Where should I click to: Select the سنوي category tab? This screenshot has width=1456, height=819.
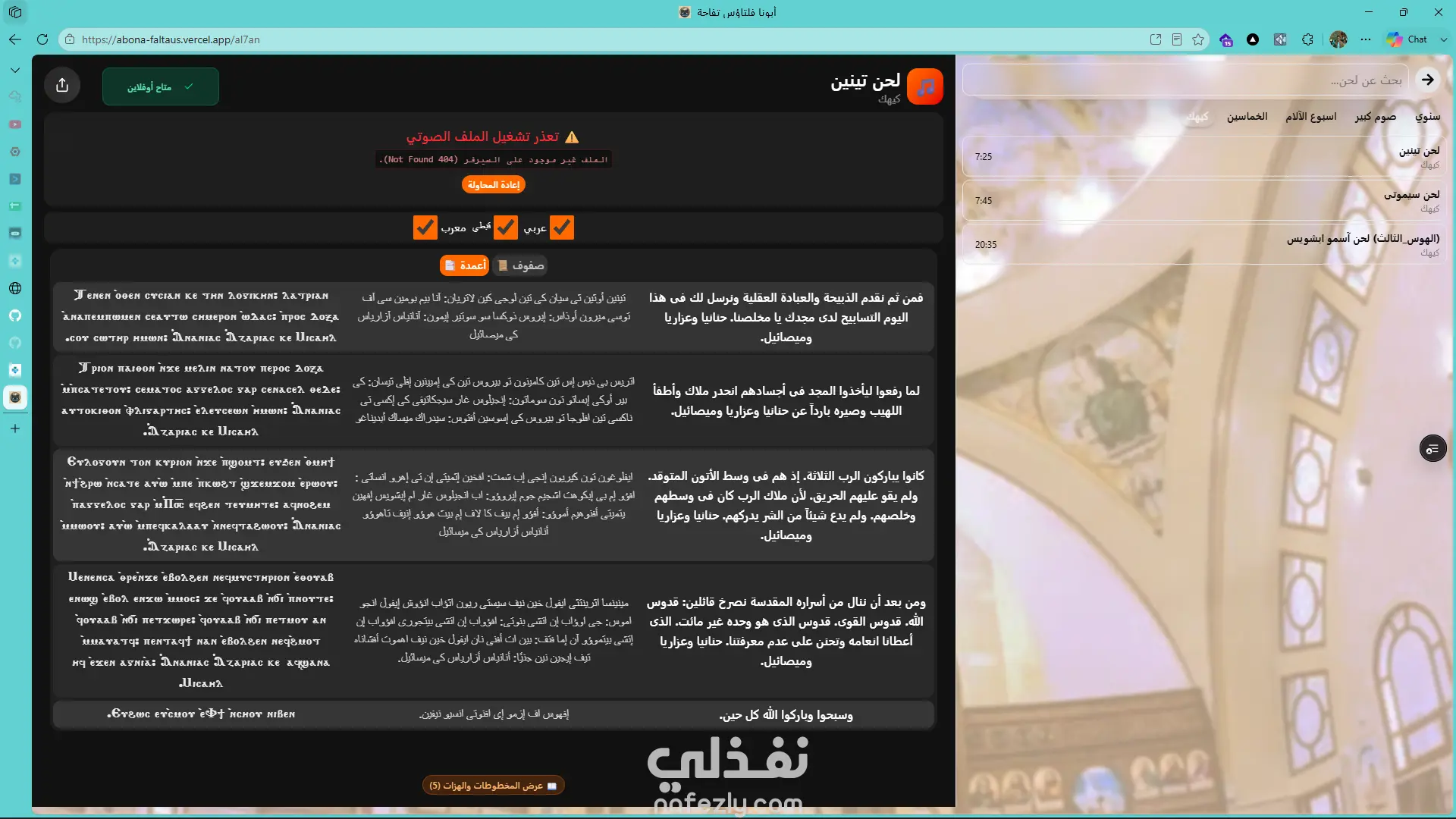(x=1427, y=117)
